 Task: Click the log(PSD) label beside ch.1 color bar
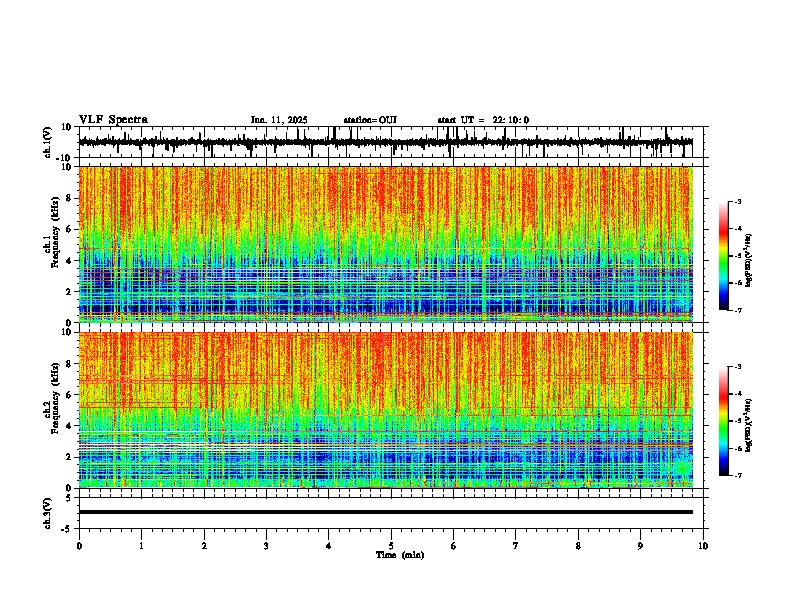tap(749, 261)
